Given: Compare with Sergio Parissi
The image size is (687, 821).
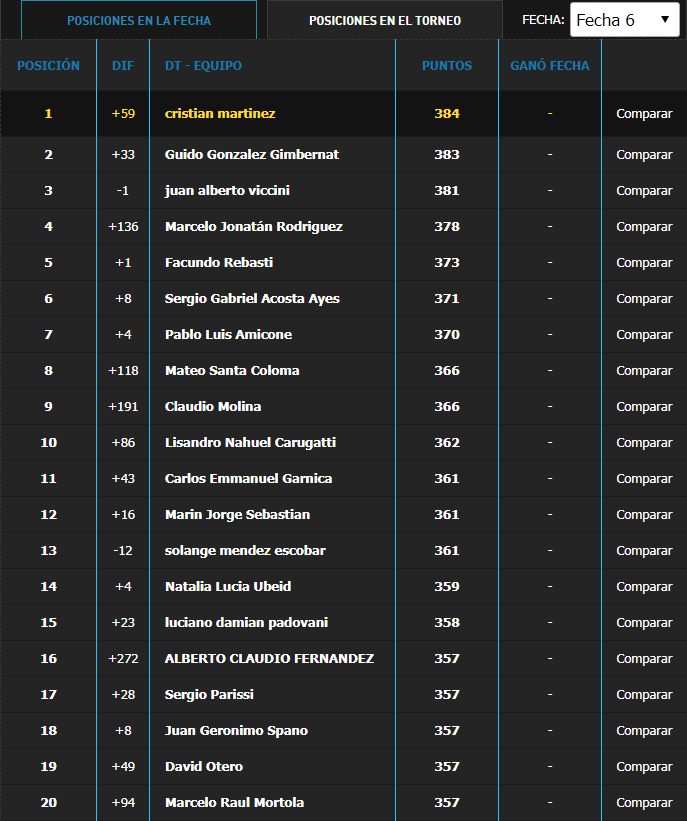Looking at the screenshot, I should [644, 694].
